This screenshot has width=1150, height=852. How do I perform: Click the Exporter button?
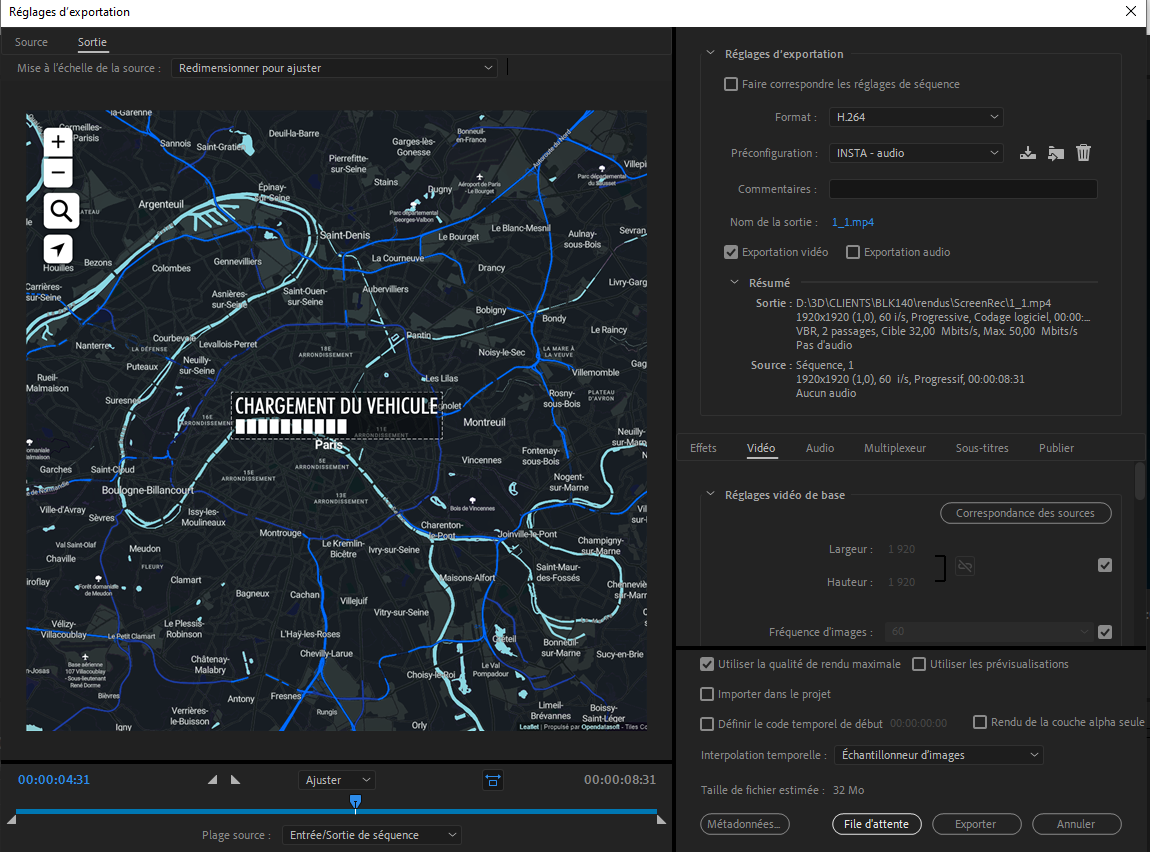[x=975, y=824]
